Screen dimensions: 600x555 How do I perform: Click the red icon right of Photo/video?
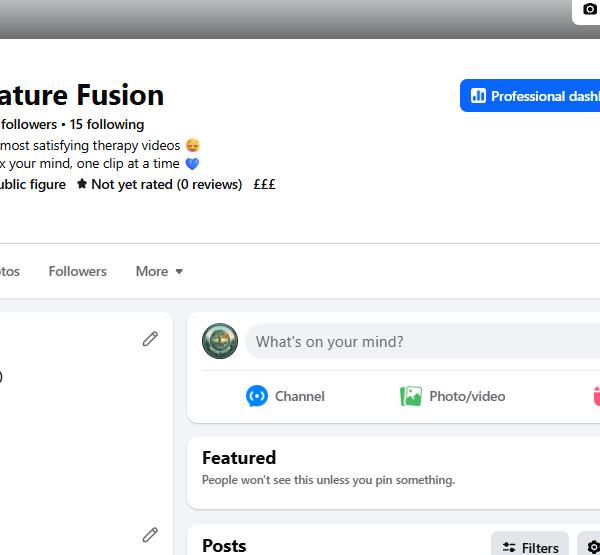tap(597, 396)
